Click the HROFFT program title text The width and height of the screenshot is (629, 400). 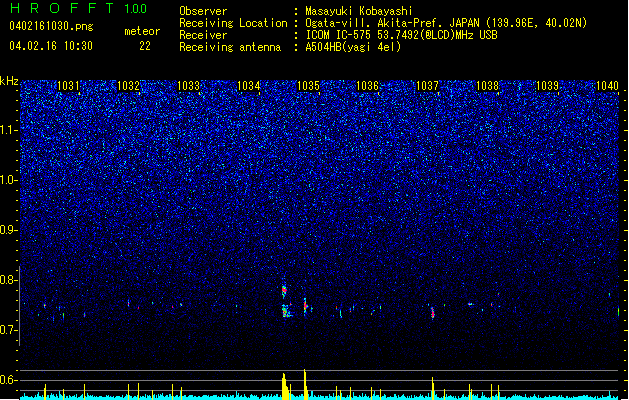(62, 8)
